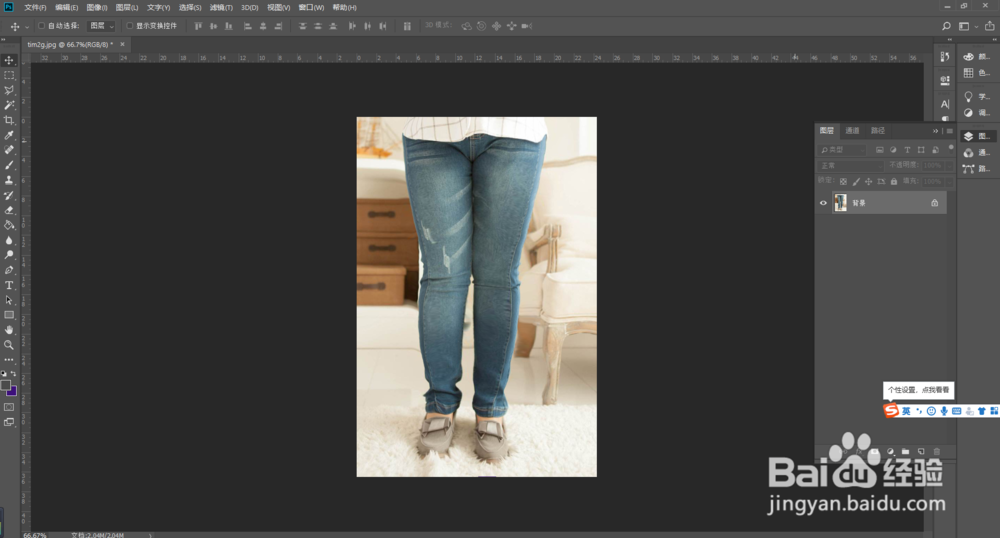The image size is (1000, 538).
Task: Swap foreground and background colors
Action: pos(13,374)
